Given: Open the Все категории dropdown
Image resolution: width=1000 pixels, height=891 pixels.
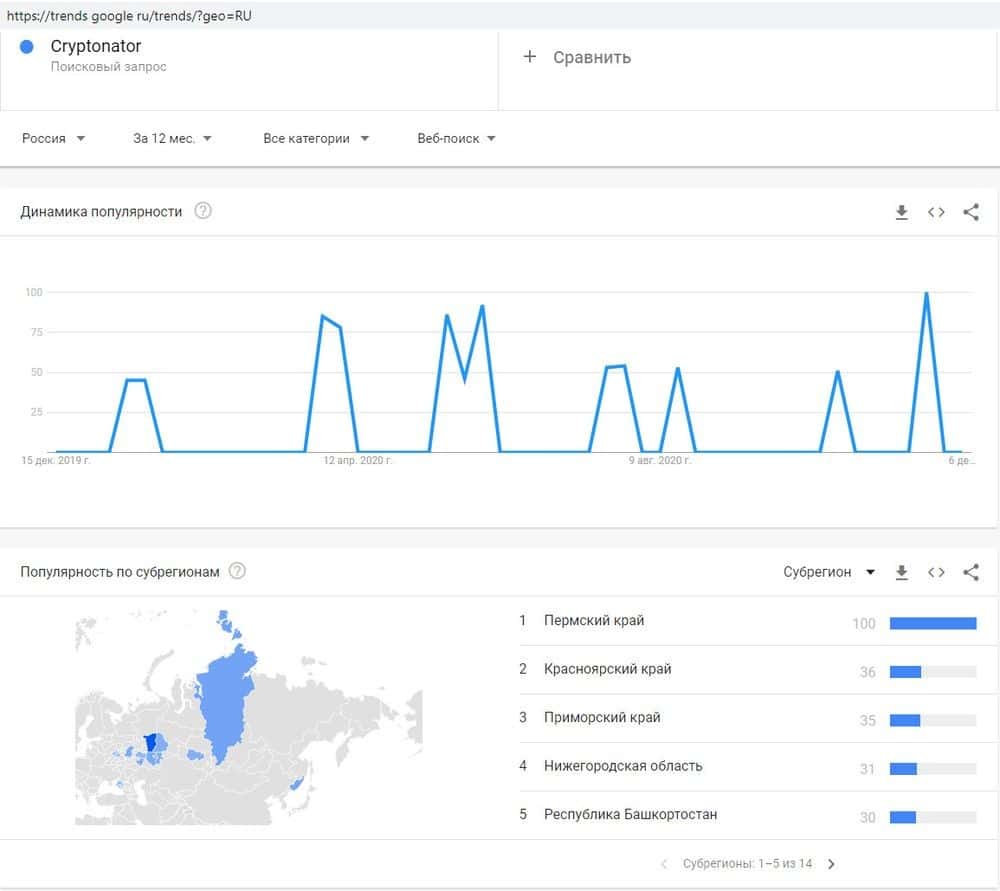Looking at the screenshot, I should [316, 138].
